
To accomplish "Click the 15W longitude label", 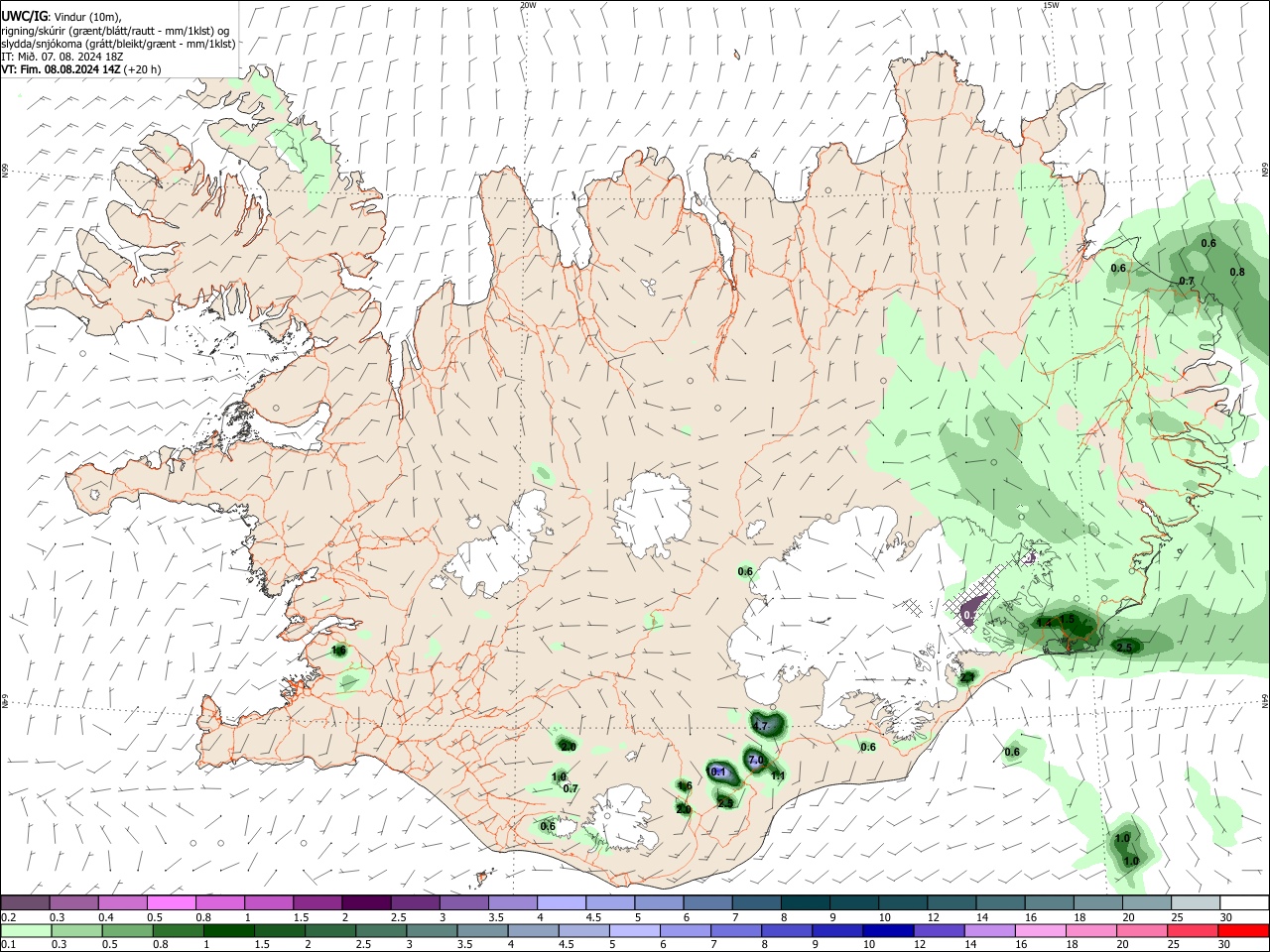I will point(1050,5).
